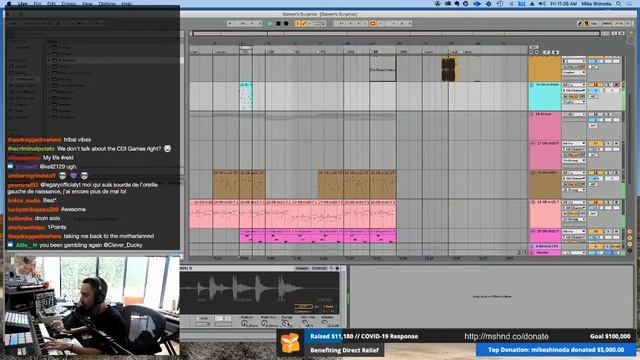640x360 pixels.
Task: Click the Fade Out knob in Simpler
Action: pyautogui.click(x=265, y=324)
